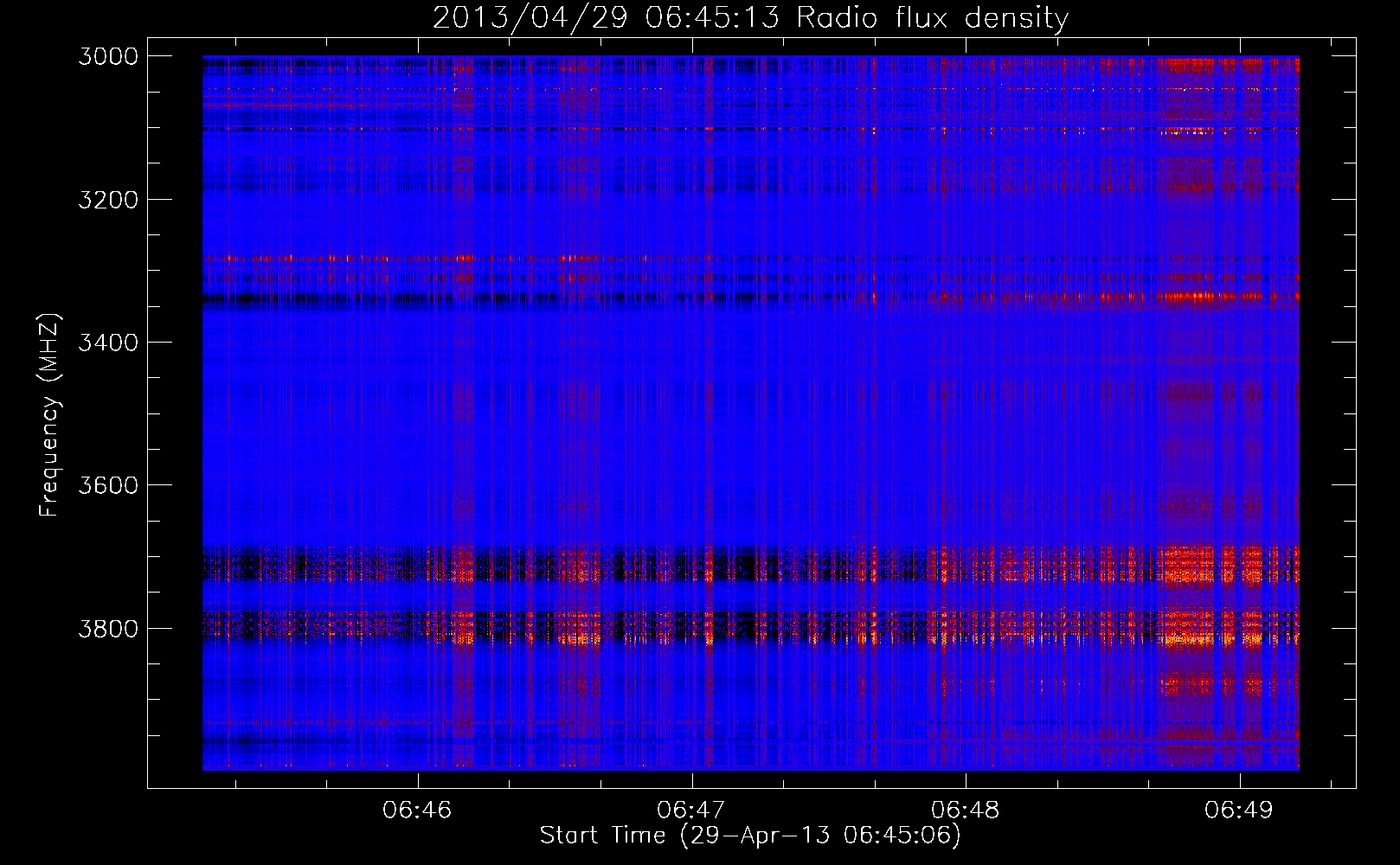Click the 3600 frequency tick label
The image size is (1400, 865).
coord(108,485)
